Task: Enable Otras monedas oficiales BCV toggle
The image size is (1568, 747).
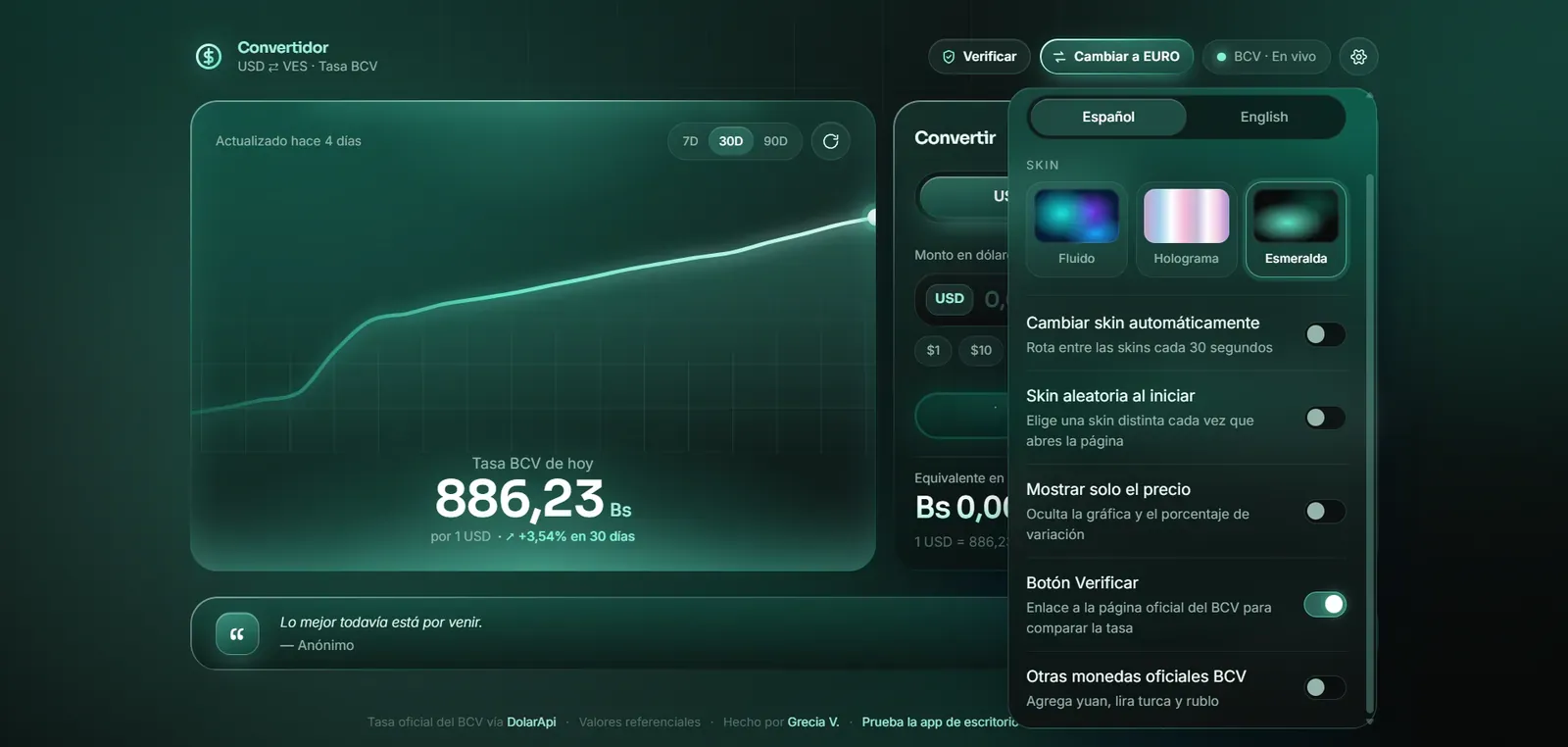Action: click(1325, 688)
